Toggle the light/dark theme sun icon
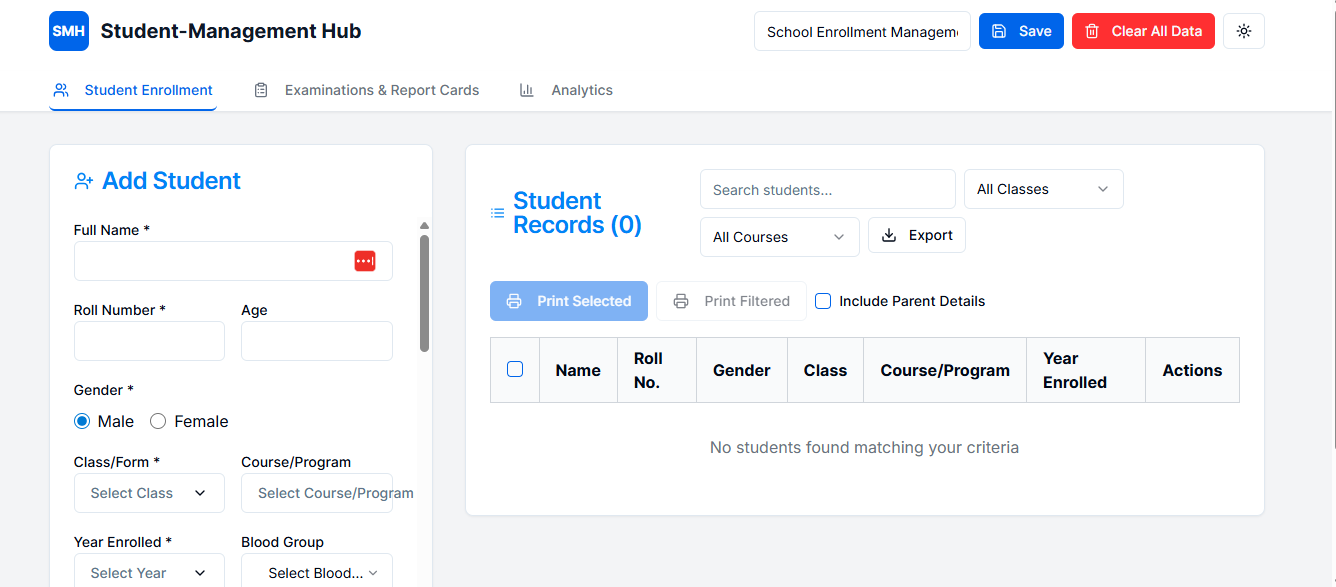 [1244, 31]
